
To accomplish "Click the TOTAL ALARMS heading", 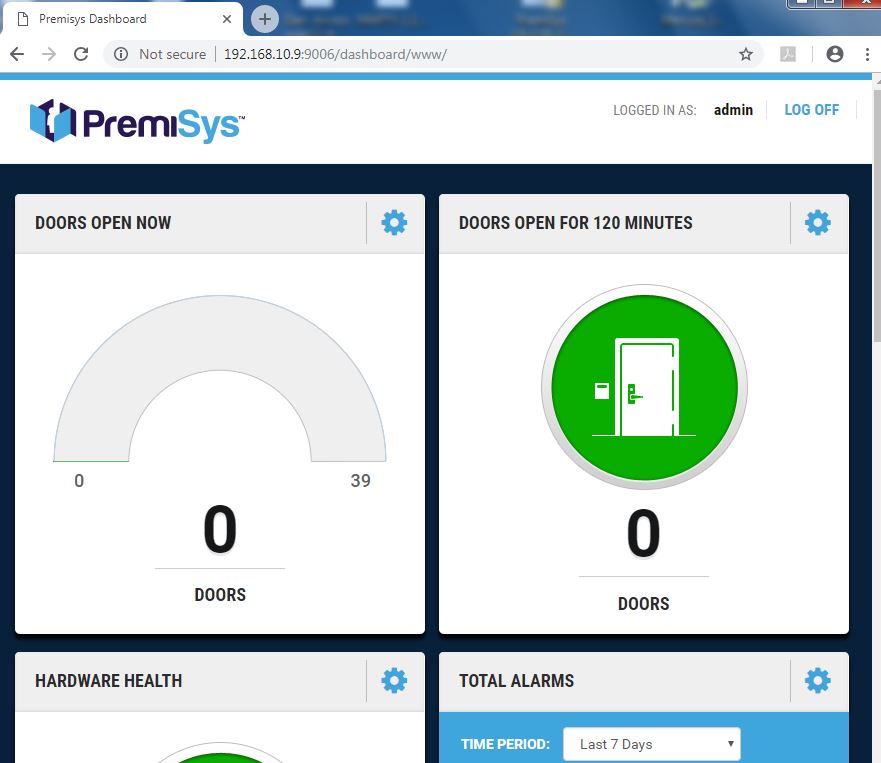I will pyautogui.click(x=516, y=680).
